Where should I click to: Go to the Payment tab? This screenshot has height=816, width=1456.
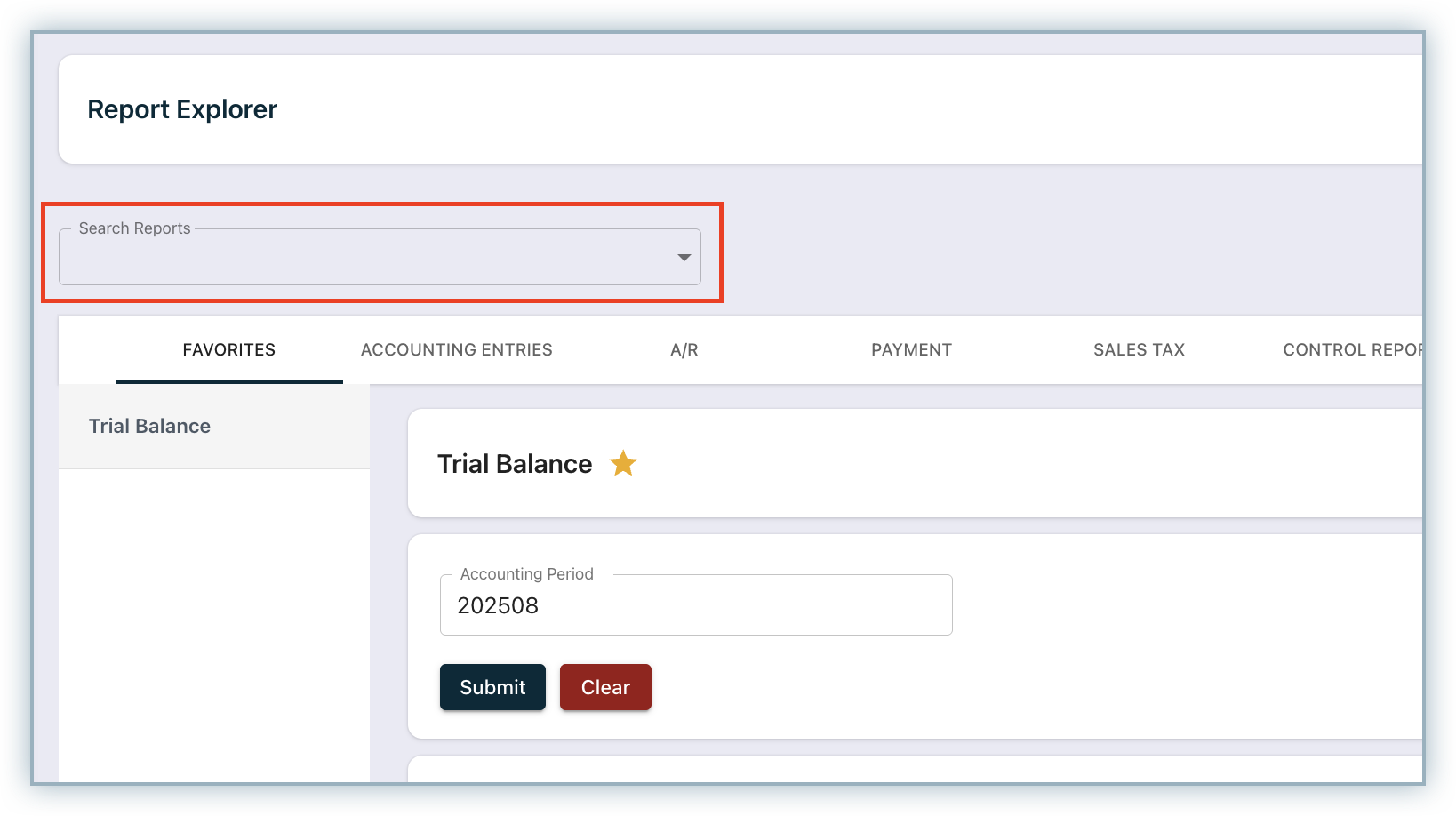click(911, 350)
